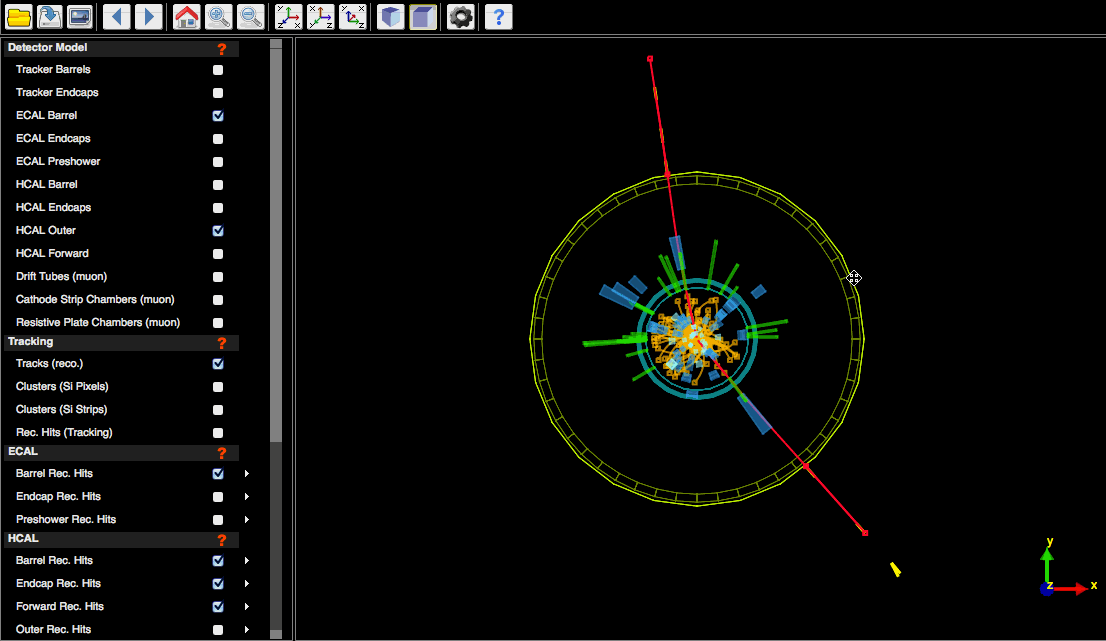1106x641 pixels.
Task: Open the Tracking section help question mark
Action: pos(222,341)
